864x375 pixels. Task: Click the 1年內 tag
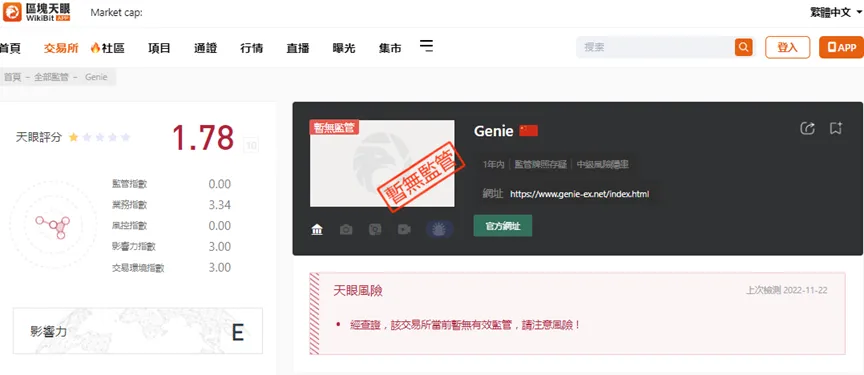493,164
